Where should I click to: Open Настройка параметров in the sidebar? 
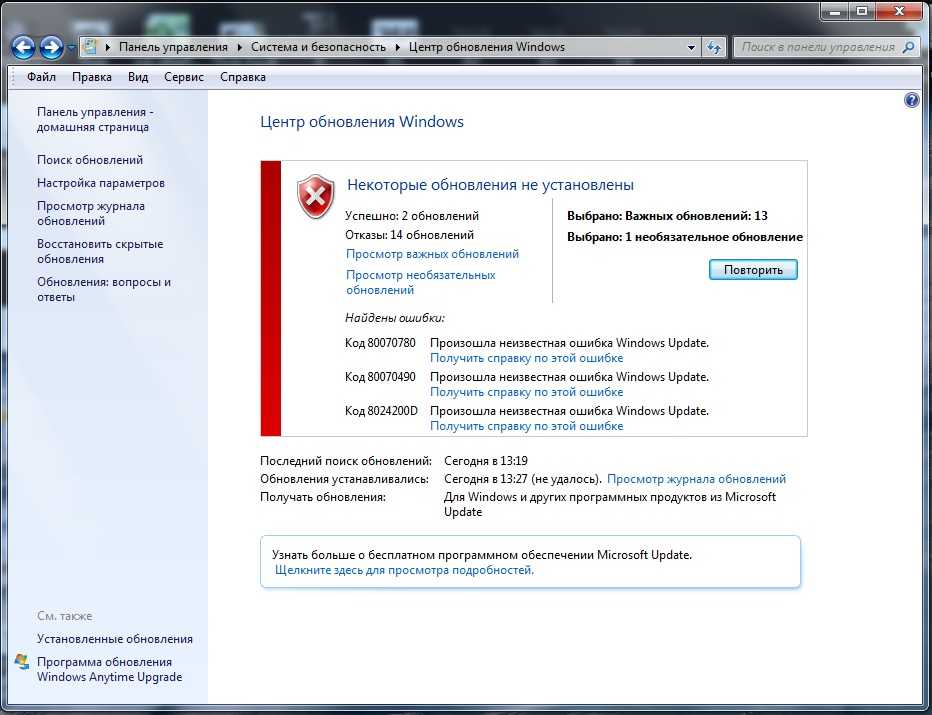100,183
